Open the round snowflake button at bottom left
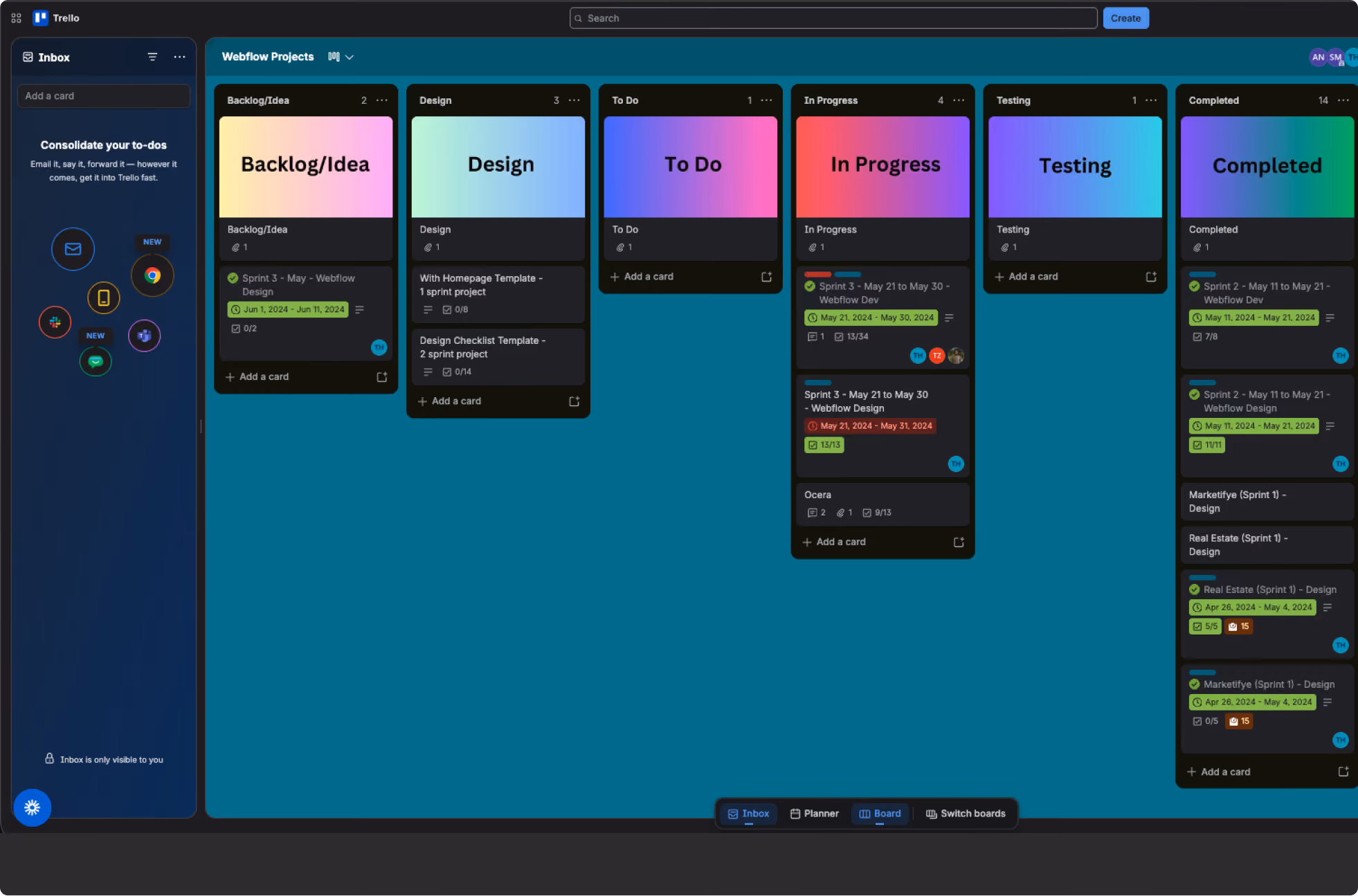The width and height of the screenshot is (1358, 896). coord(32,807)
